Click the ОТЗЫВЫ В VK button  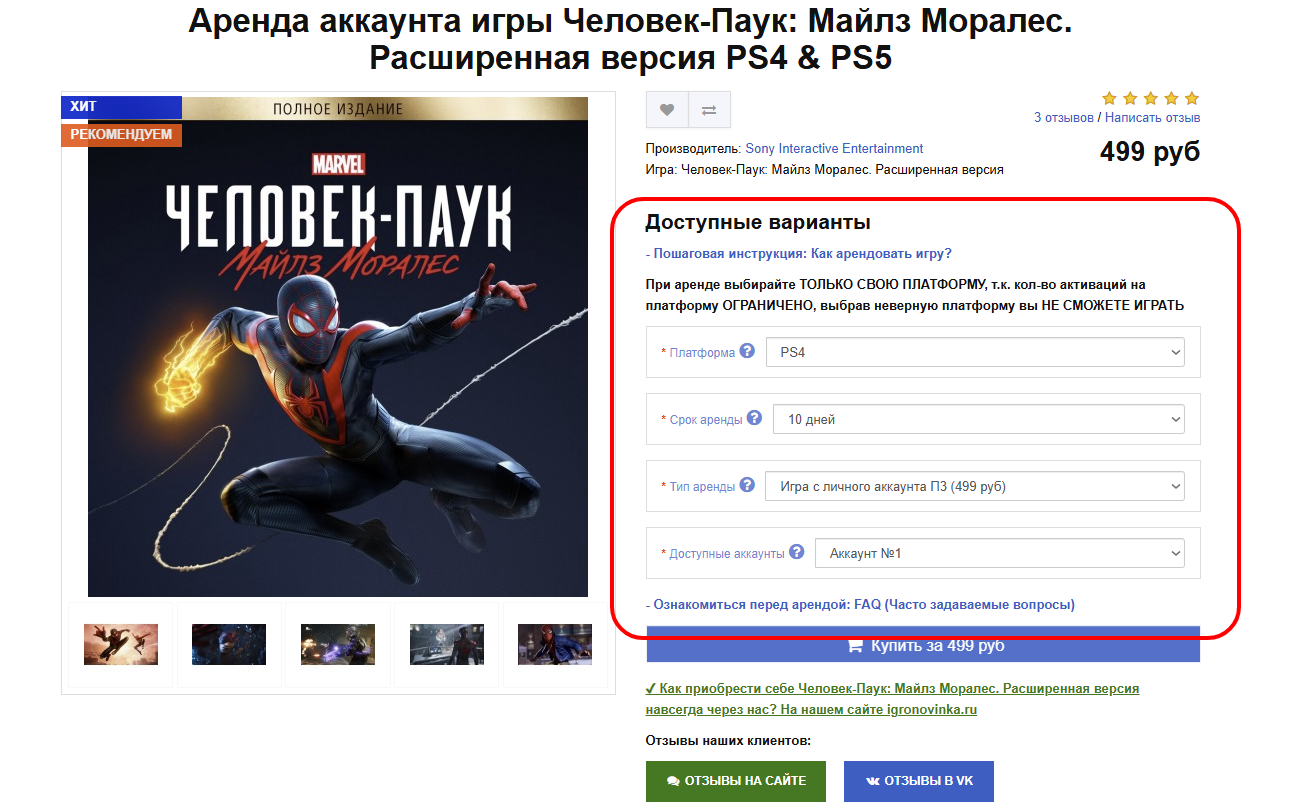(x=918, y=780)
